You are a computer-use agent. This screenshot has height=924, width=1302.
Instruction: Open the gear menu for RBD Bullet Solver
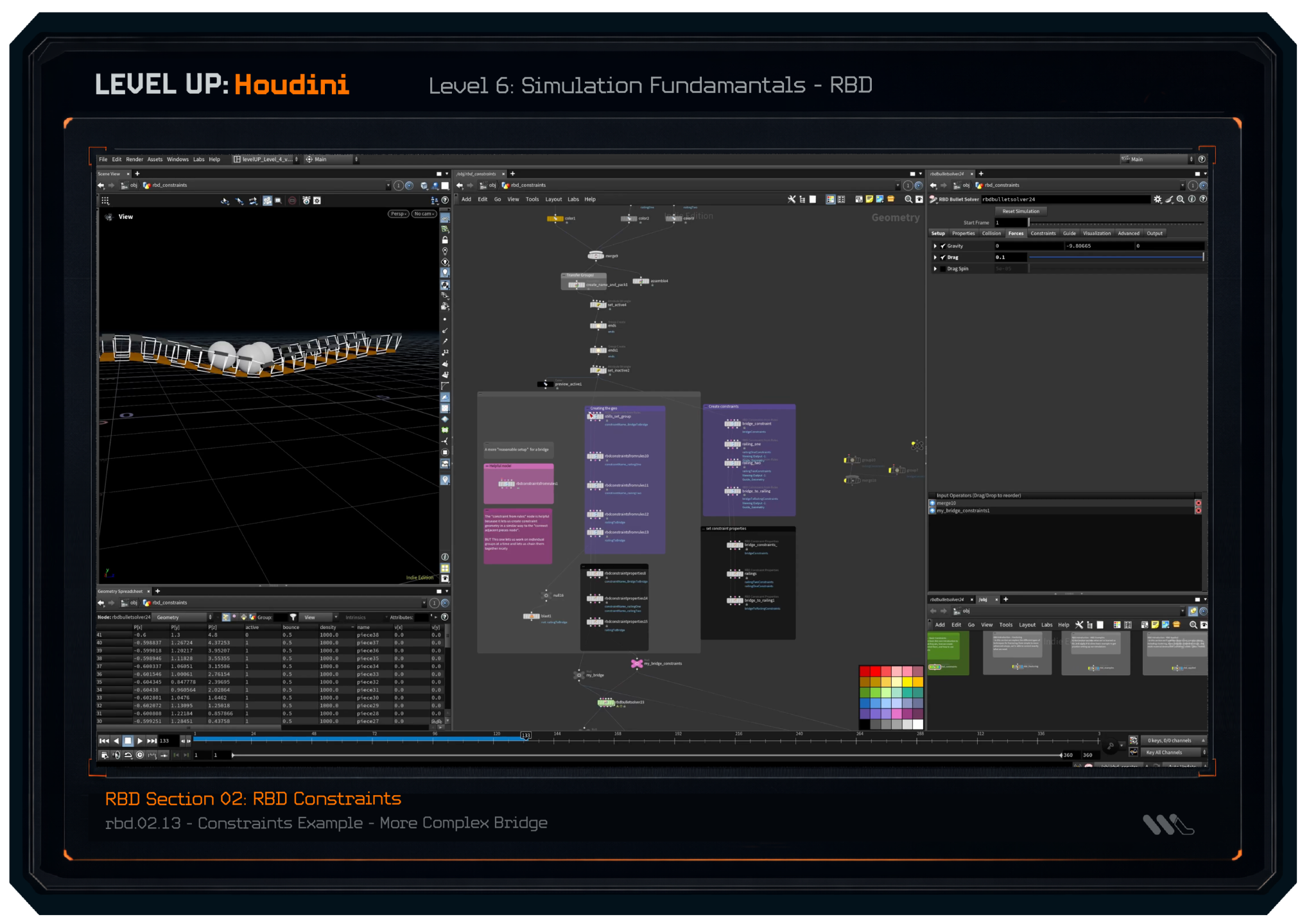click(1158, 200)
